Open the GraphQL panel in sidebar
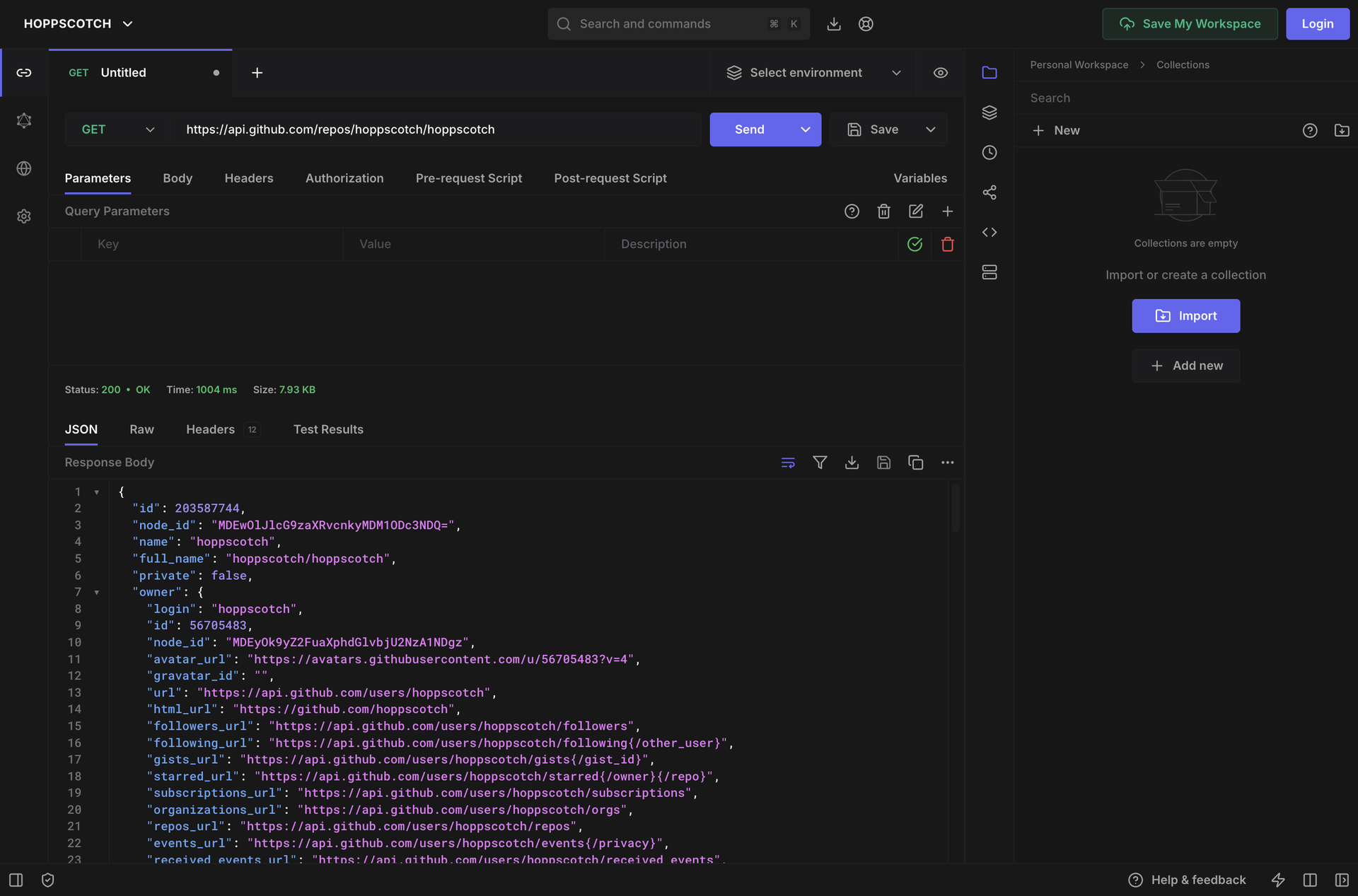 click(x=24, y=120)
